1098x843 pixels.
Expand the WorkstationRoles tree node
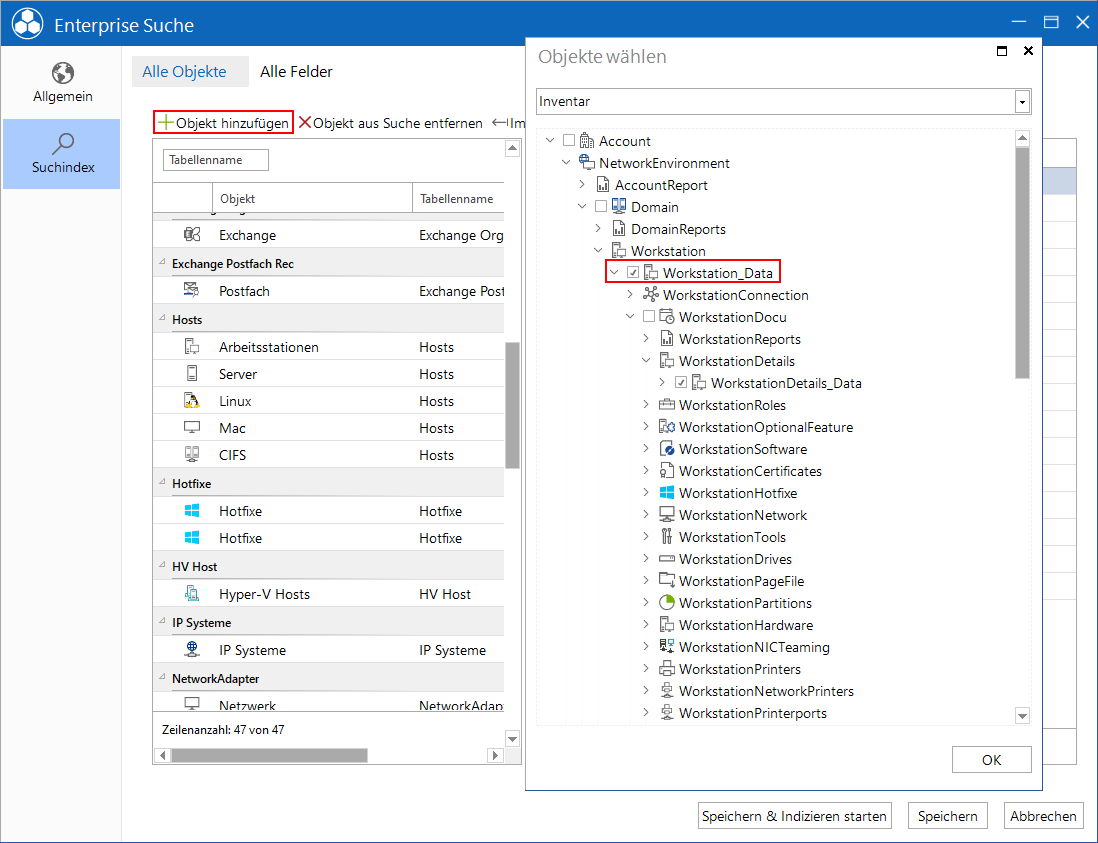(646, 405)
